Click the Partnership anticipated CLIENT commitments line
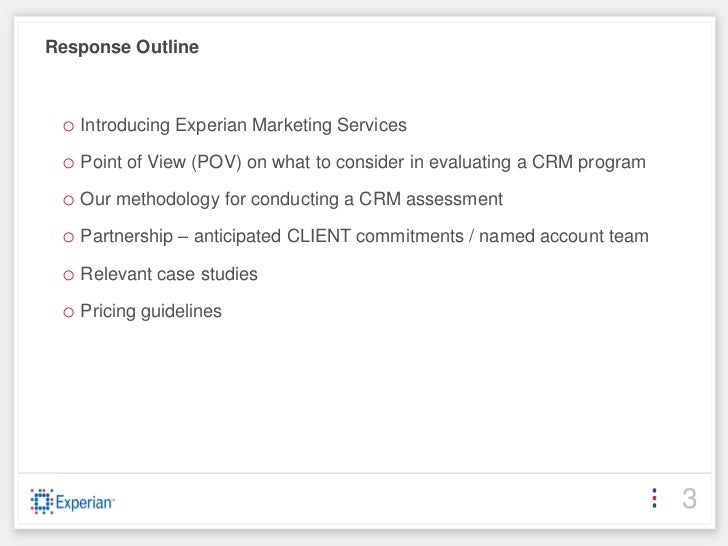The width and height of the screenshot is (728, 546). (364, 236)
